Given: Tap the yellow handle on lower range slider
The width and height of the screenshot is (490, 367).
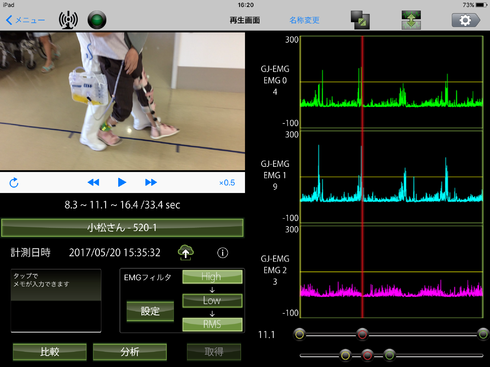Looking at the screenshot, I should (x=345, y=355).
